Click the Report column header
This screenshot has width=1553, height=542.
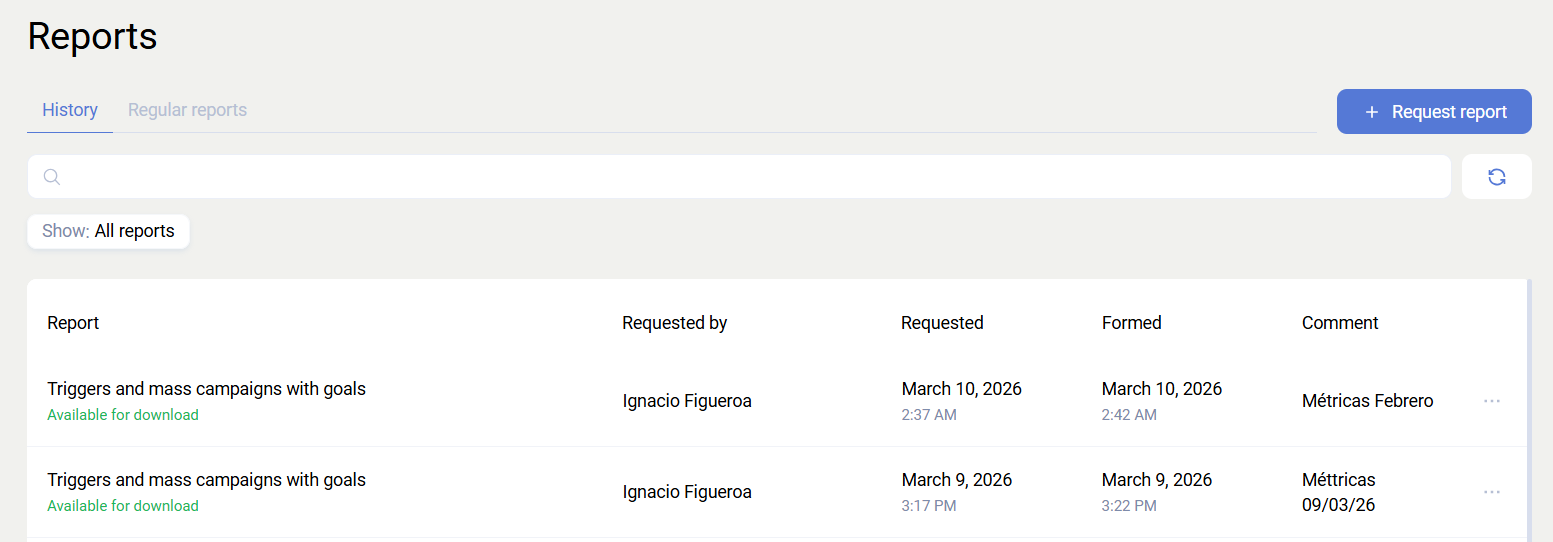pyautogui.click(x=73, y=323)
